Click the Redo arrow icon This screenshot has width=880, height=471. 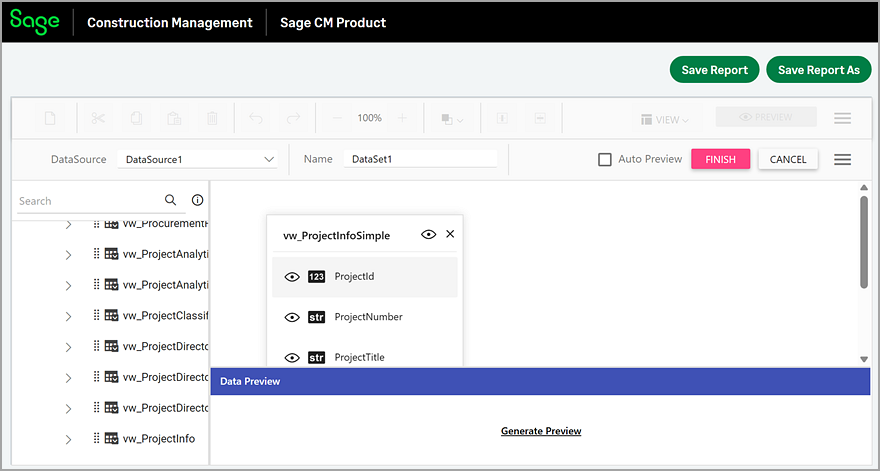coord(294,118)
